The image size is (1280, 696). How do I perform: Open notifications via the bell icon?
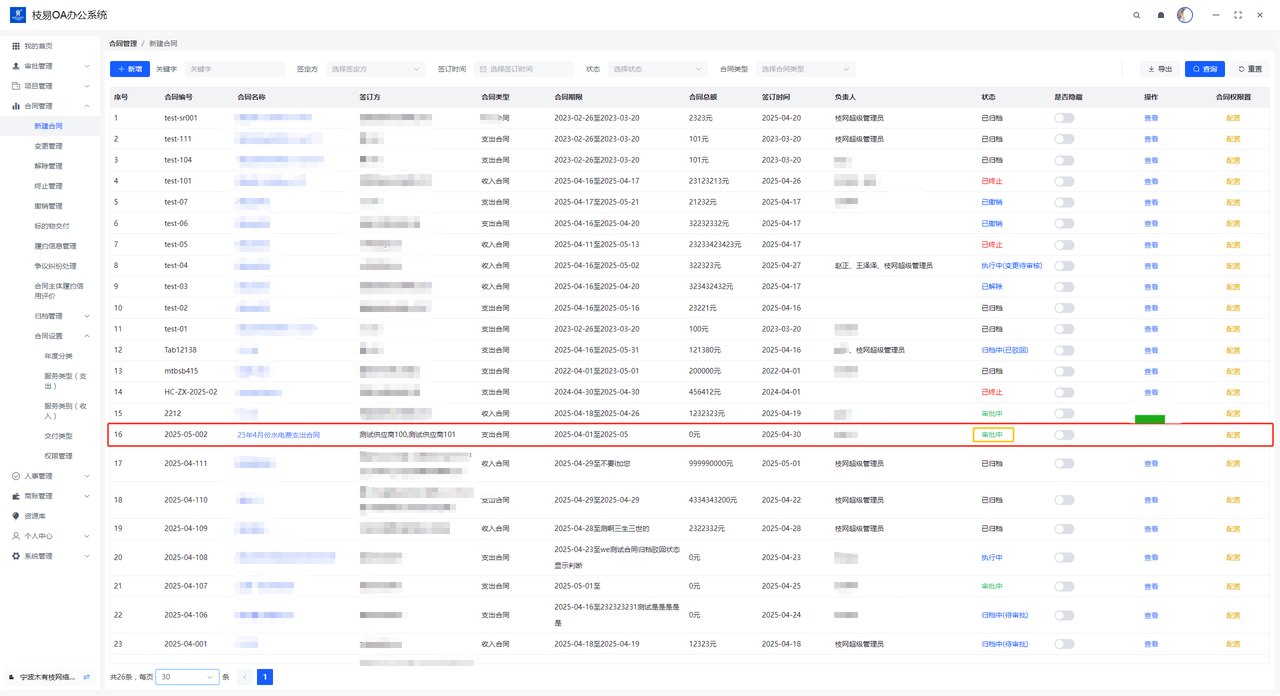pyautogui.click(x=1161, y=15)
